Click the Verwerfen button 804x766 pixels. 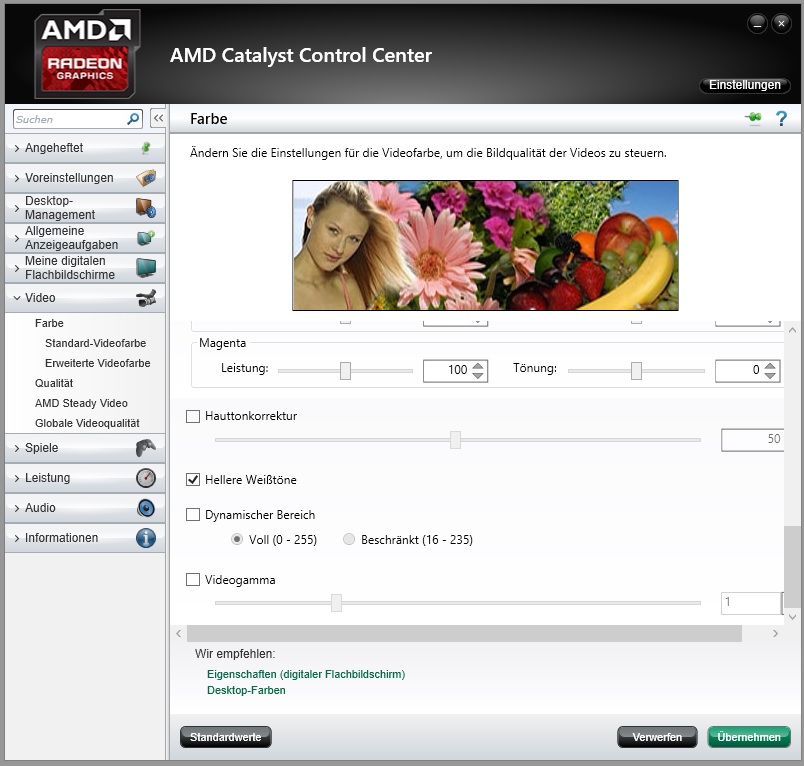(657, 737)
